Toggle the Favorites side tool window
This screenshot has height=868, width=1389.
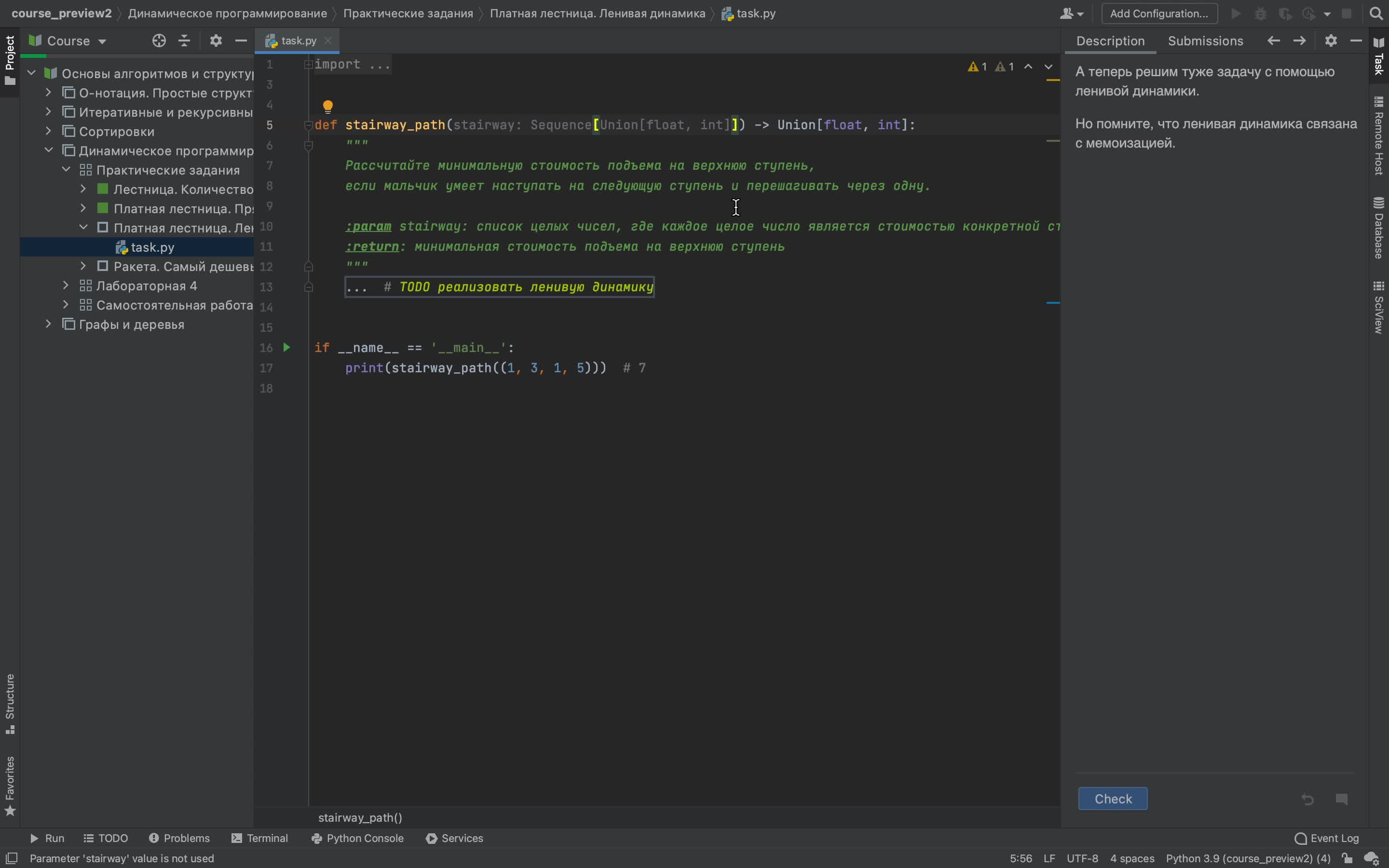tap(10, 786)
